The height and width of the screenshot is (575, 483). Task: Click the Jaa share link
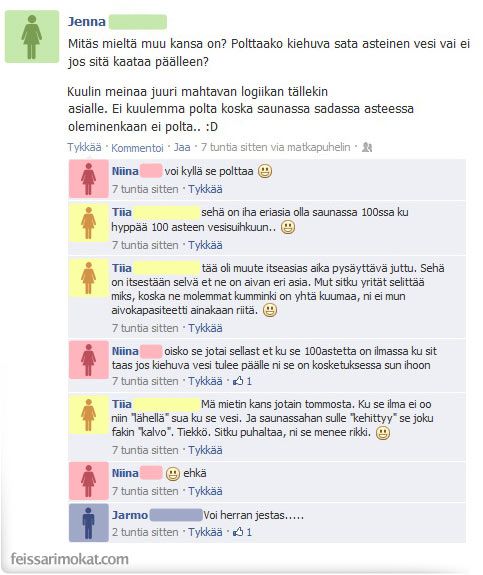(182, 147)
